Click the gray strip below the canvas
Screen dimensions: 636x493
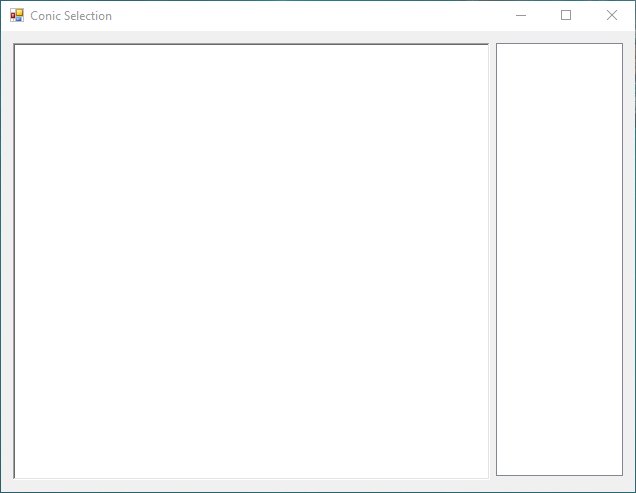[251, 484]
